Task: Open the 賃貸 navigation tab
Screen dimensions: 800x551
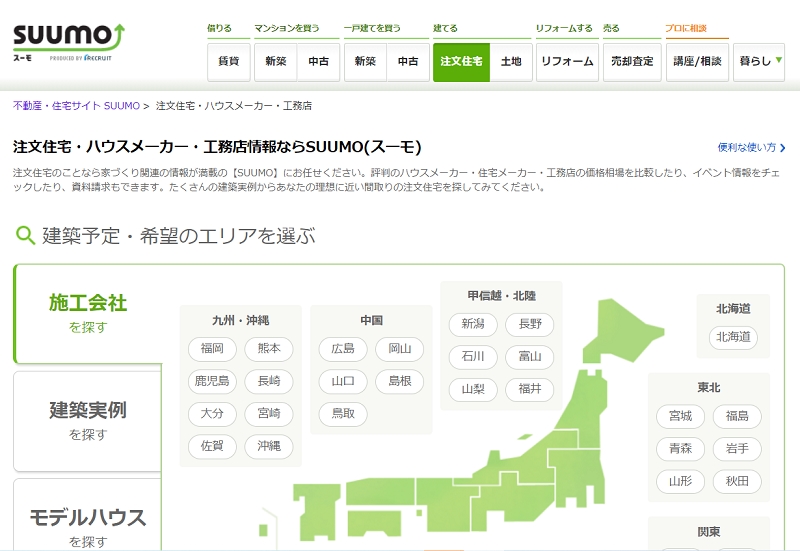Action: point(229,62)
